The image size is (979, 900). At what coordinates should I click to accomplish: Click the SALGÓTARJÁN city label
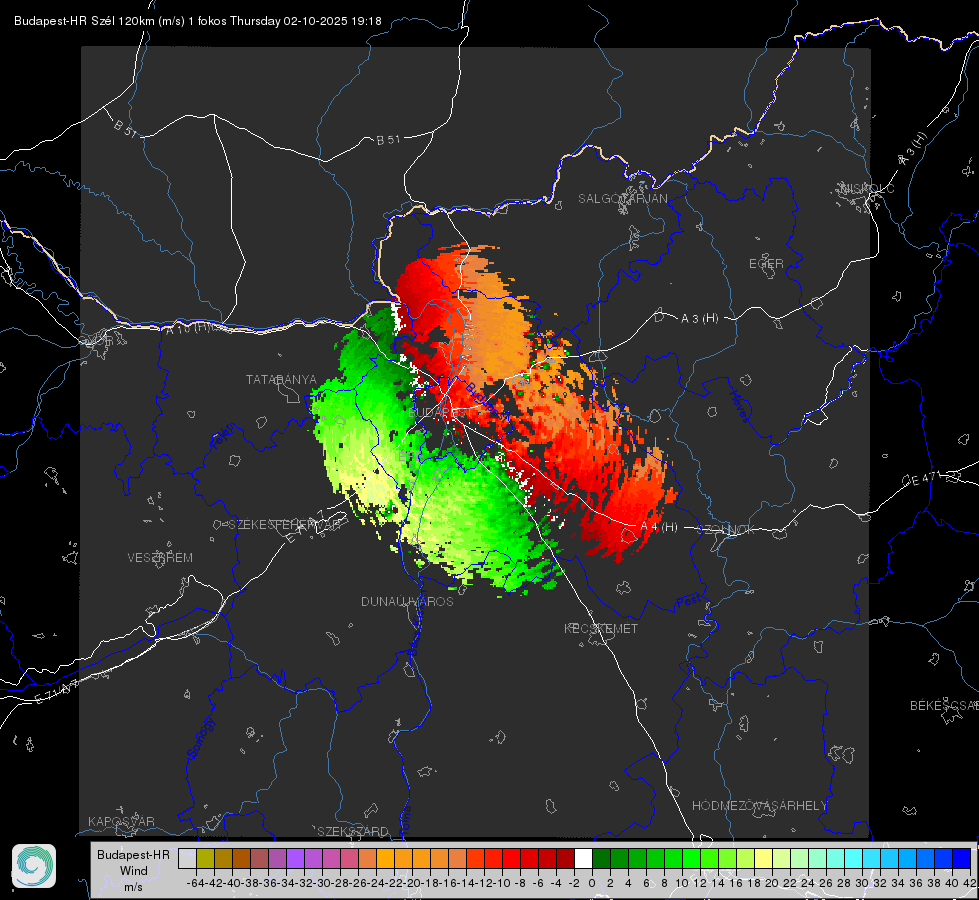pyautogui.click(x=622, y=199)
